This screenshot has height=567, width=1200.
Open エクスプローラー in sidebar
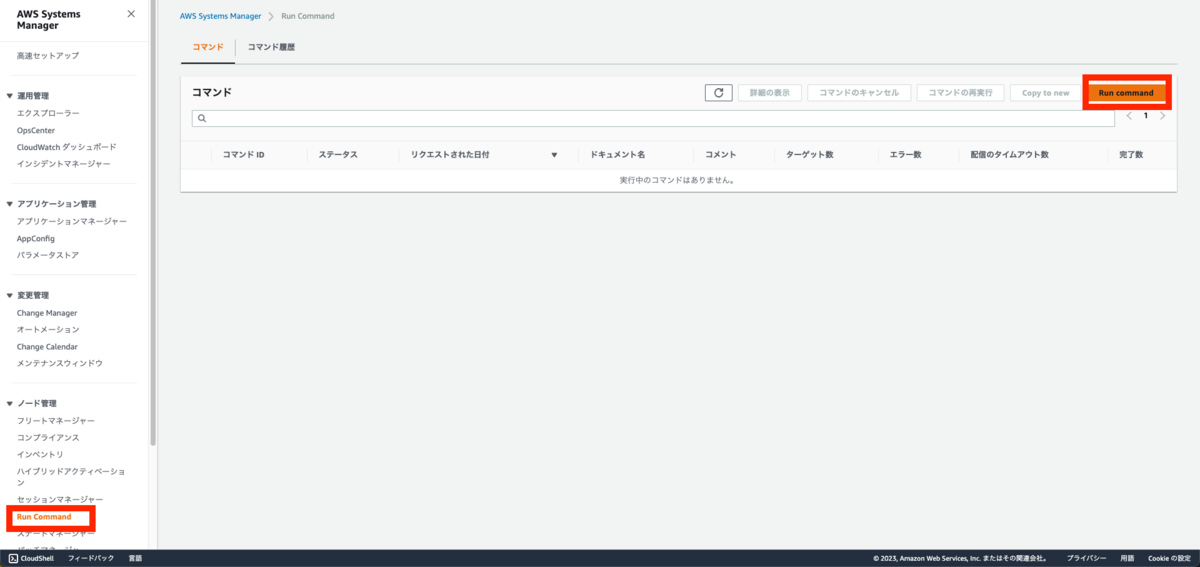pyautogui.click(x=48, y=114)
